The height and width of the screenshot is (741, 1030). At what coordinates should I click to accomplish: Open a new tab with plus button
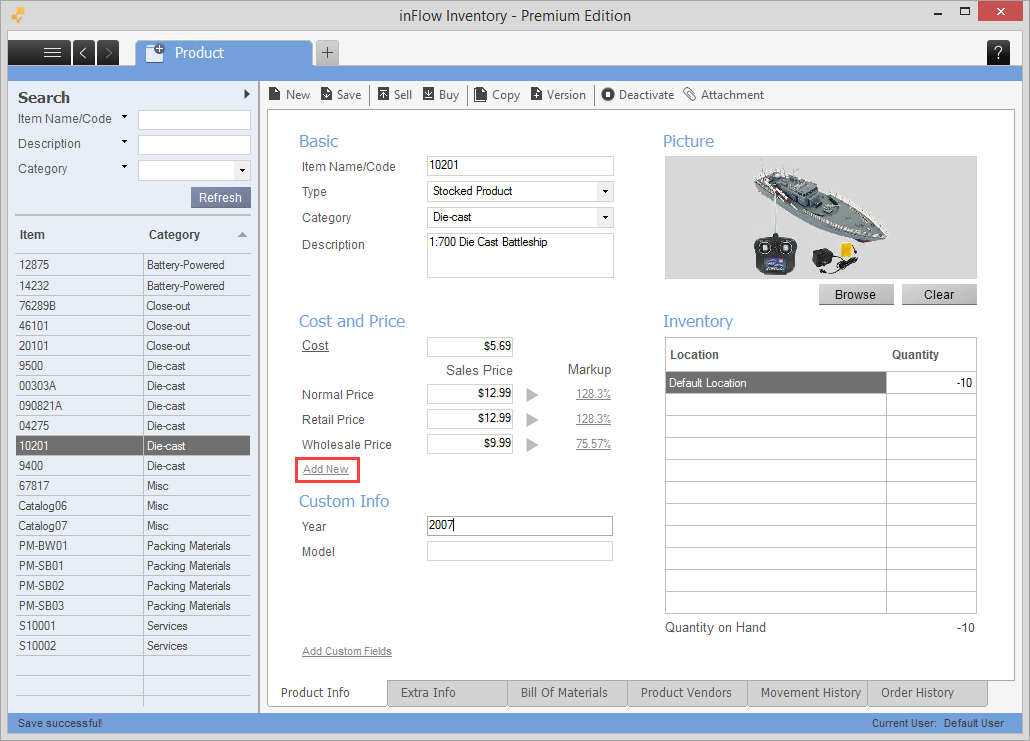point(327,53)
